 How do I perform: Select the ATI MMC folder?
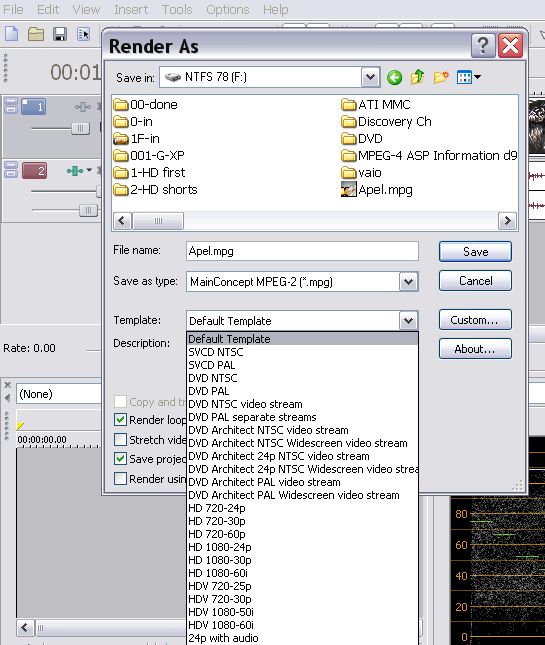click(x=376, y=105)
